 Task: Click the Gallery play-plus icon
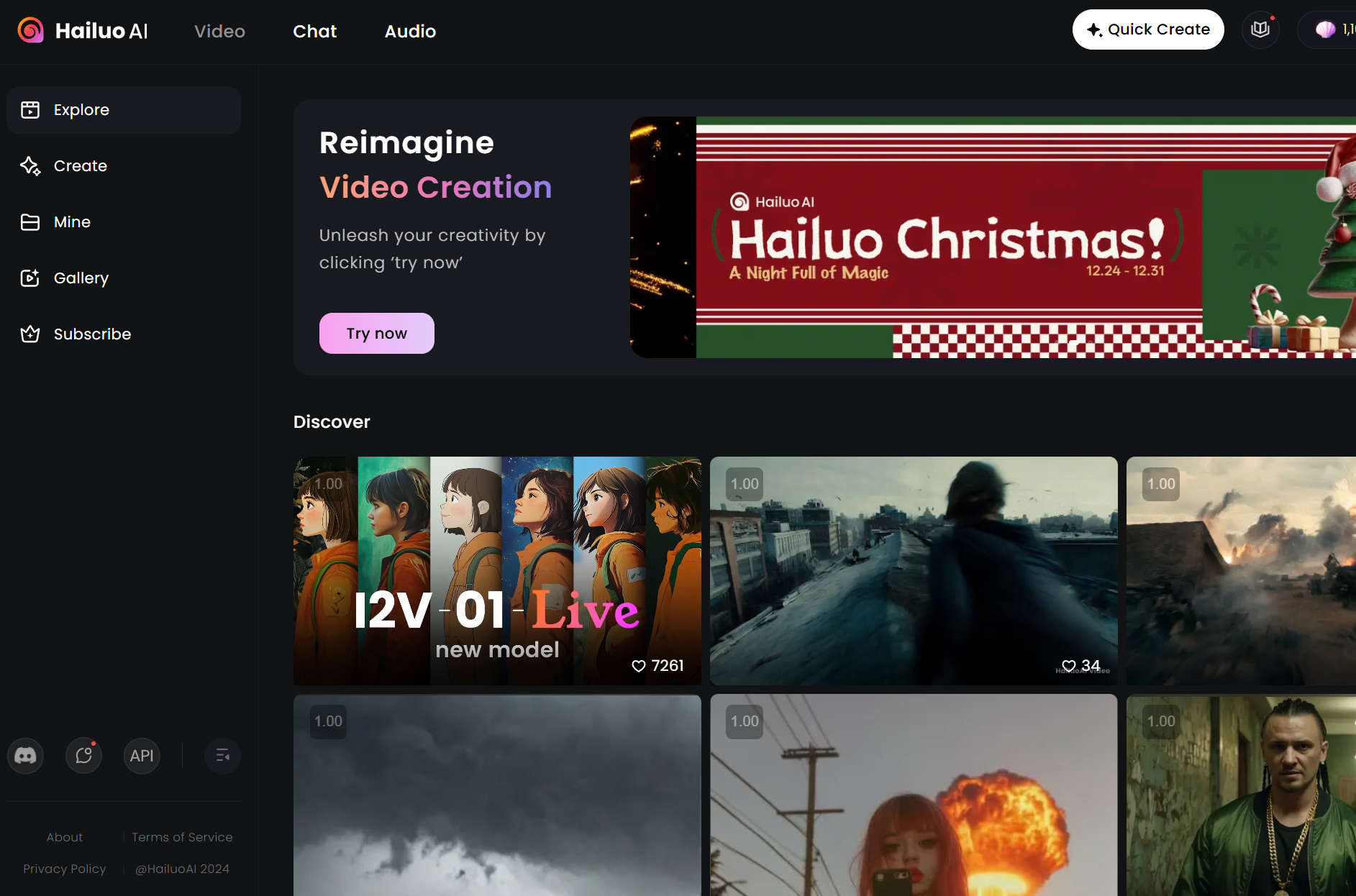[30, 278]
